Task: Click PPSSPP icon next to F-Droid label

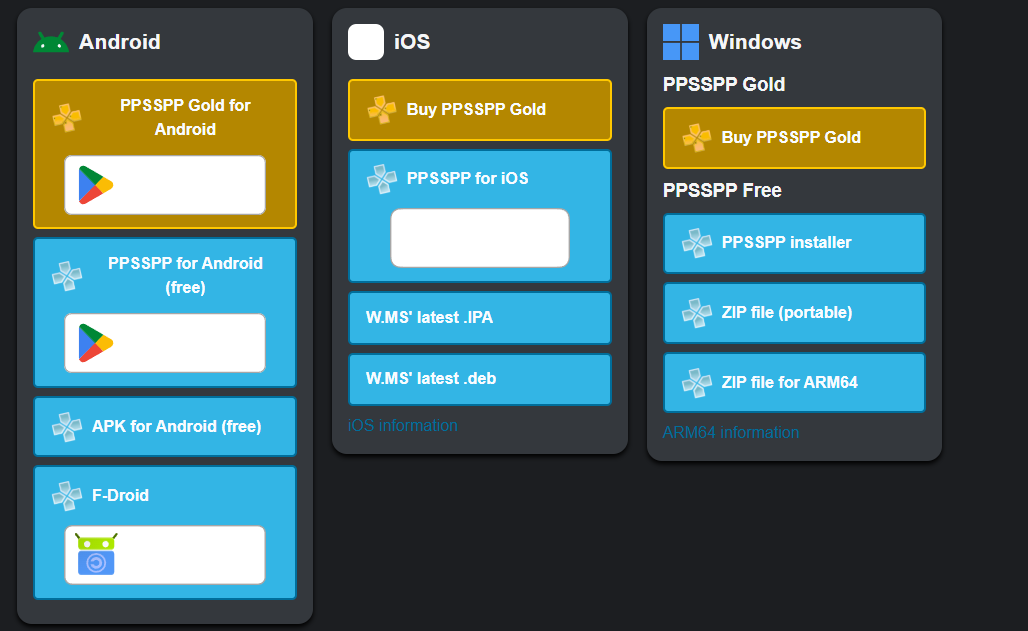Action: point(67,495)
